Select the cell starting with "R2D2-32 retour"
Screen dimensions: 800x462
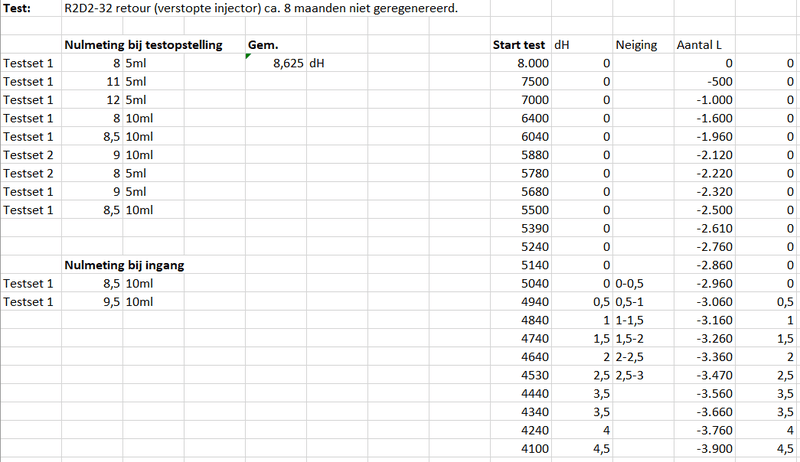[261, 8]
